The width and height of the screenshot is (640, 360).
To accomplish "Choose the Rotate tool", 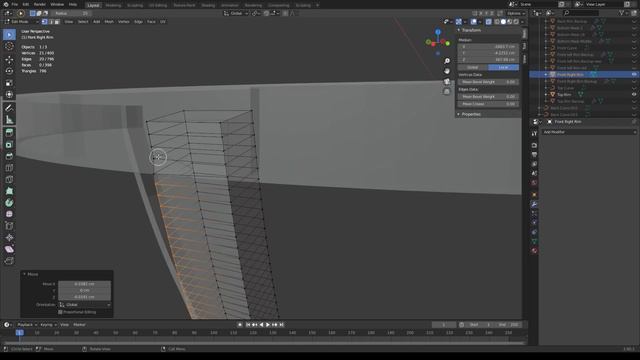I will tap(9, 71).
